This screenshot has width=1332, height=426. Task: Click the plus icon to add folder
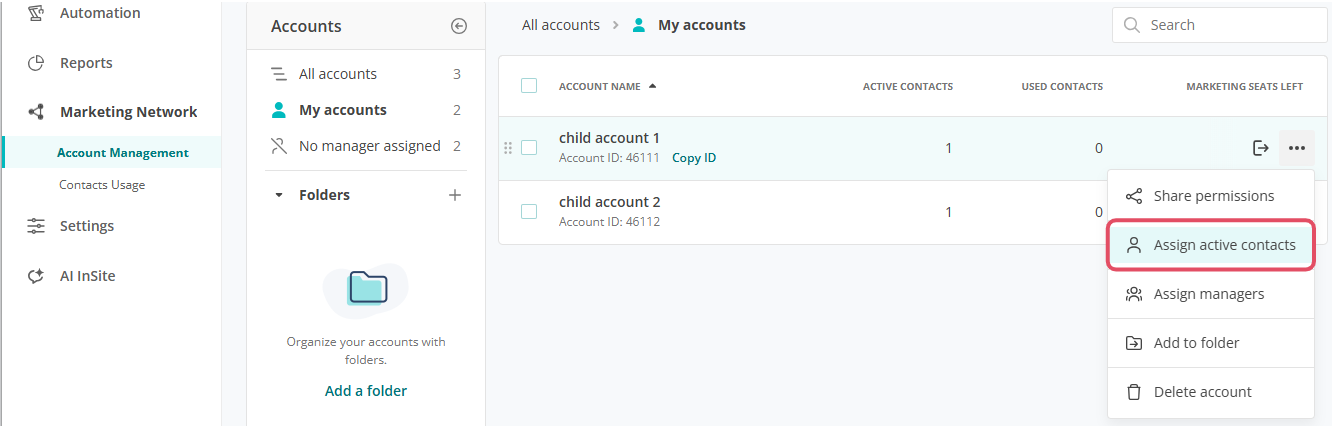click(455, 195)
